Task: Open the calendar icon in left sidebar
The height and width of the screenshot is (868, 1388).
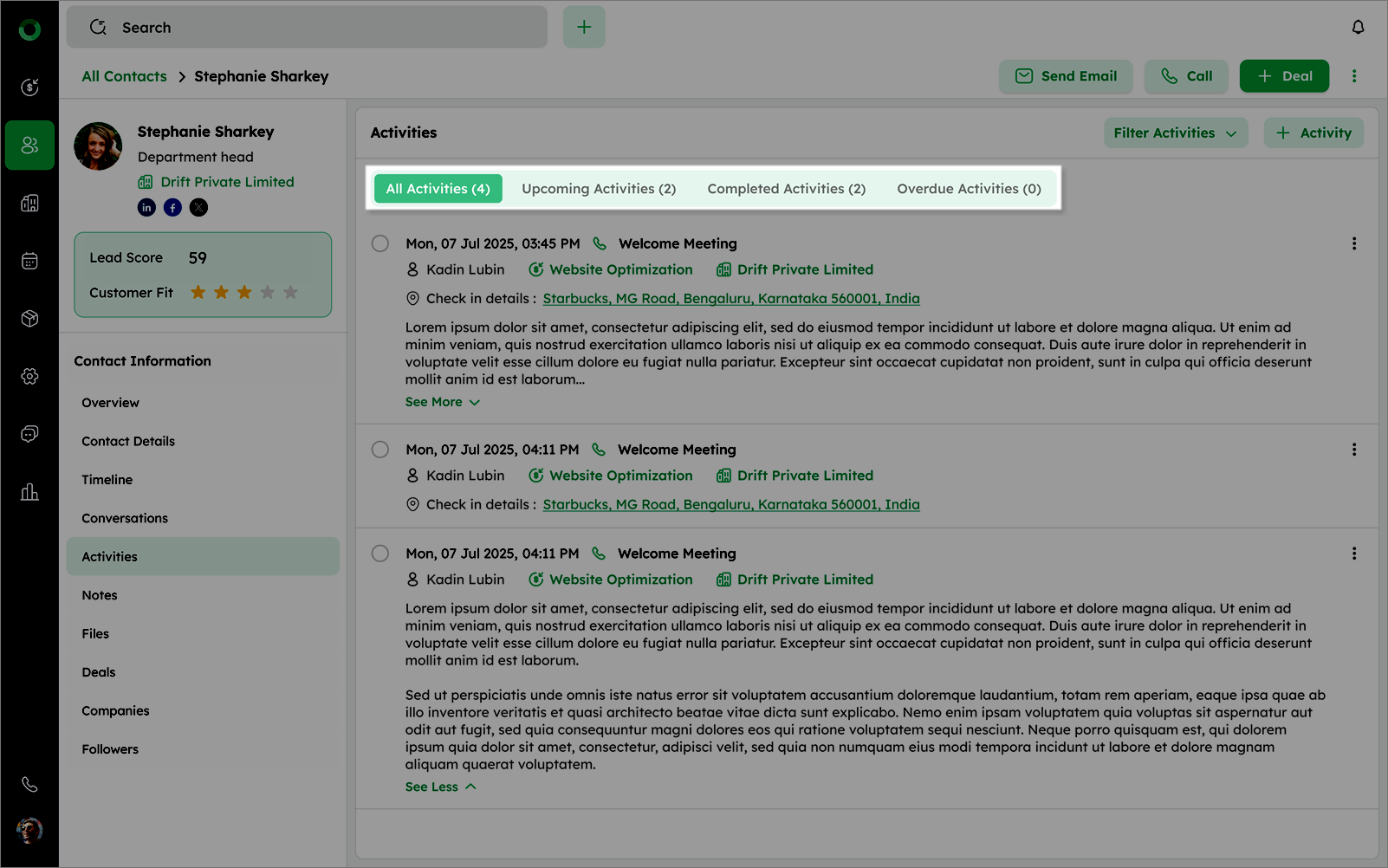Action: click(29, 261)
